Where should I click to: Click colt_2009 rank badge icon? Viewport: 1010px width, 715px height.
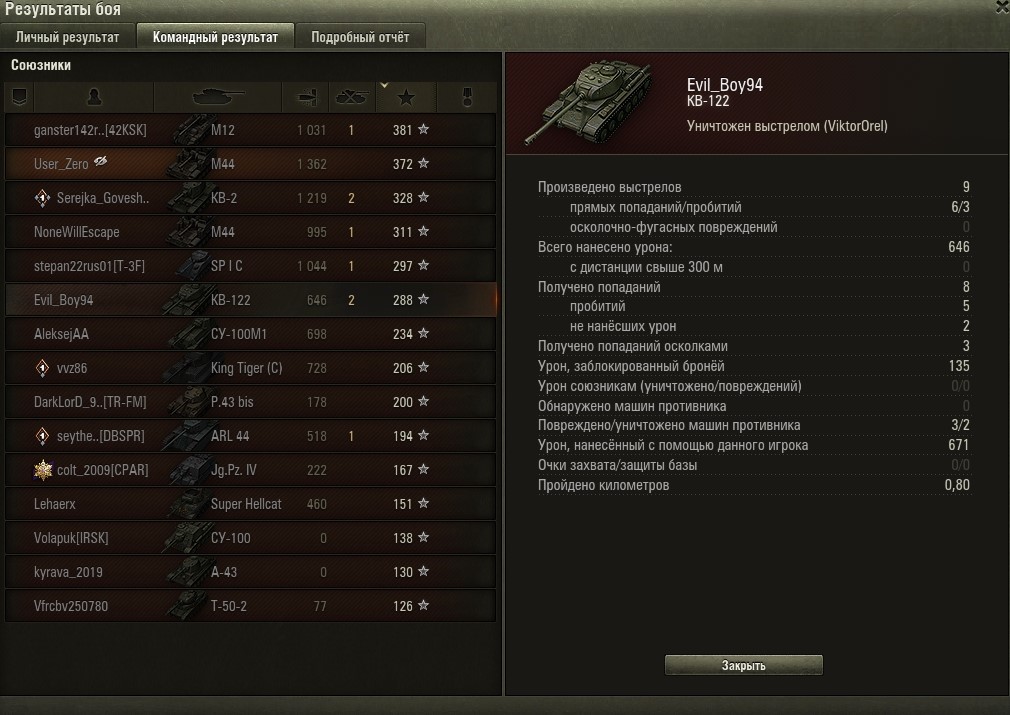pos(43,470)
